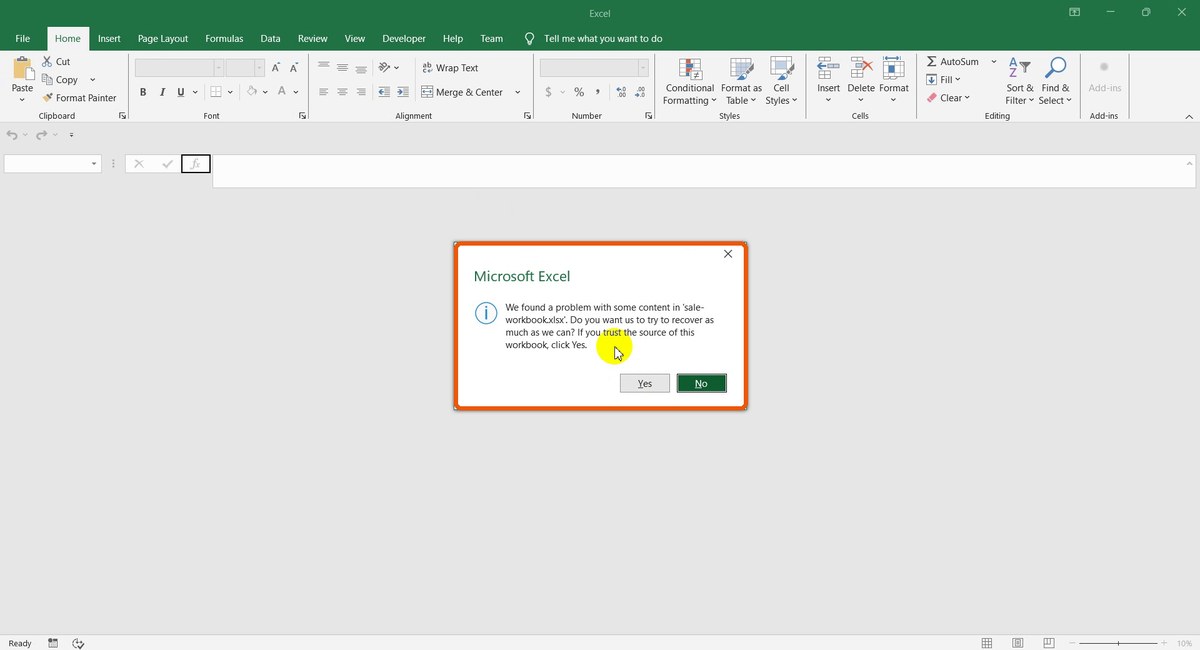Close the Microsoft Excel dialog
Viewport: 1200px width, 650px height.
point(728,254)
